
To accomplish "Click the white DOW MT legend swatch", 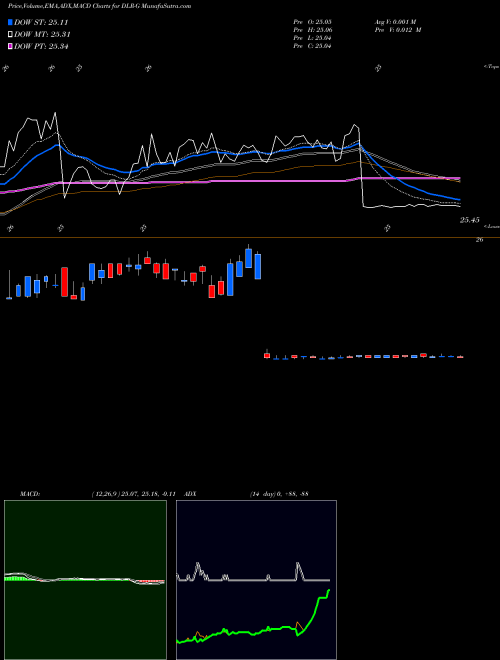I will click(x=10, y=35).
